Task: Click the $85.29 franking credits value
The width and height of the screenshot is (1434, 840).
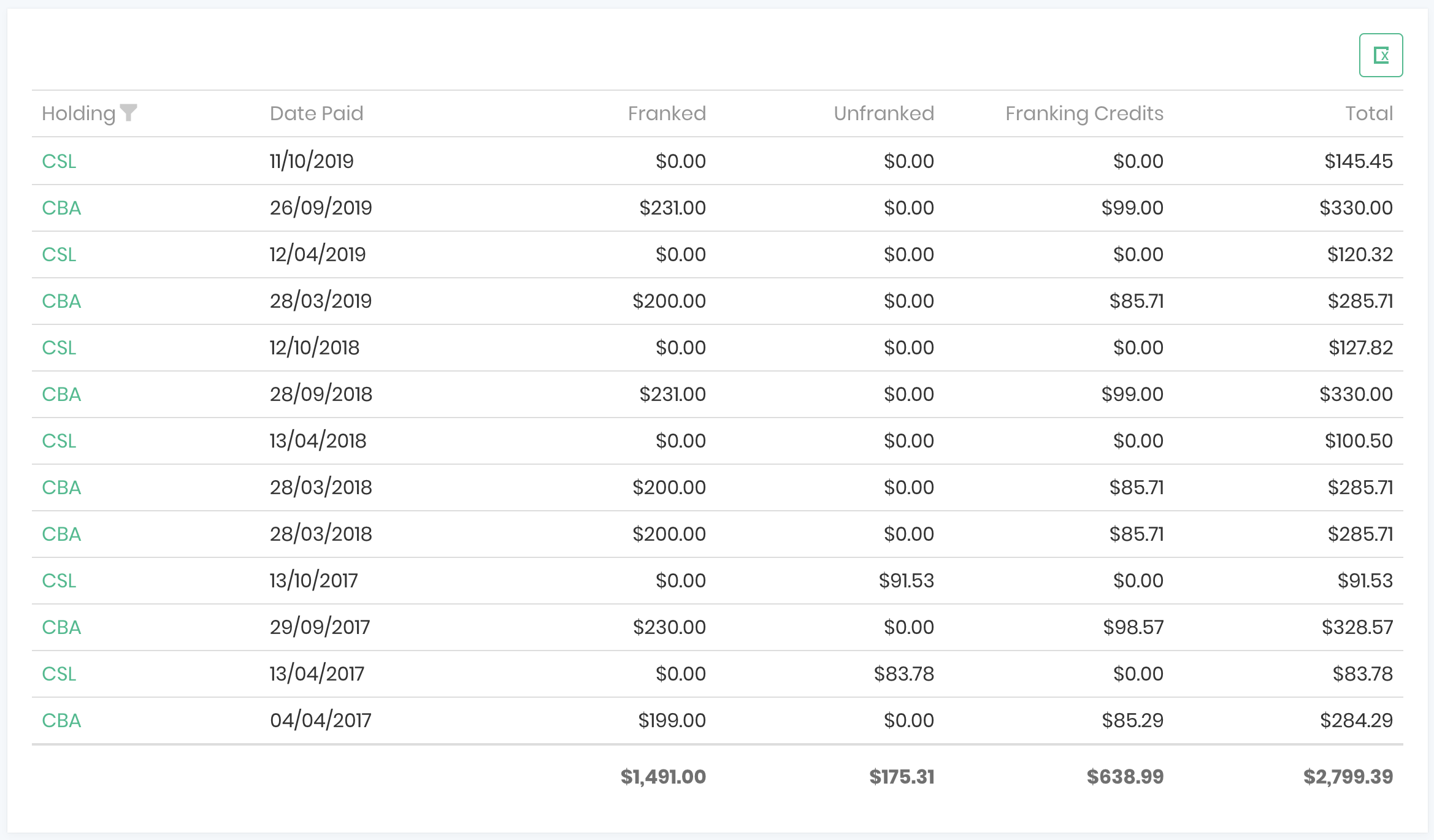Action: coord(1132,720)
